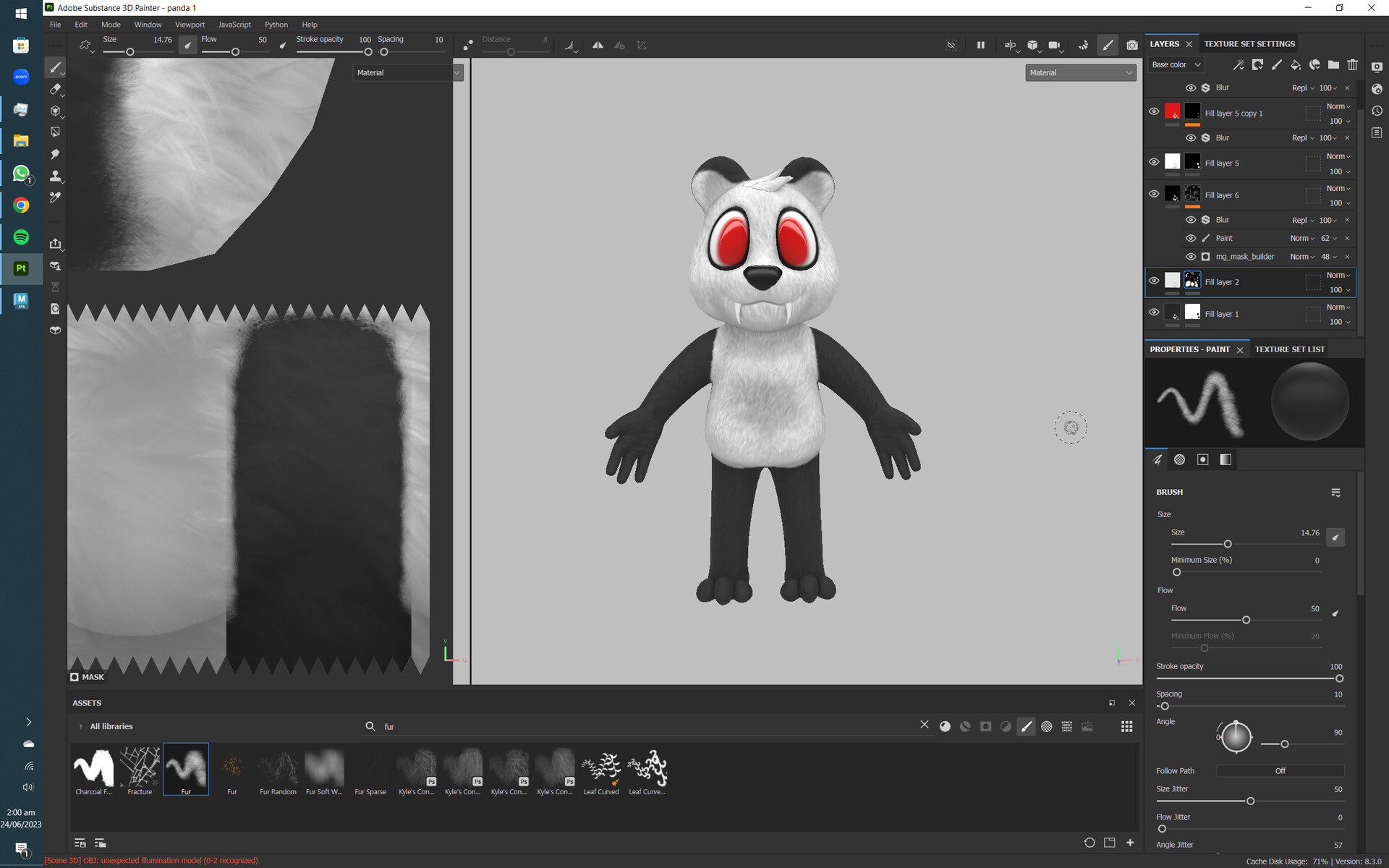The height and width of the screenshot is (868, 1389).
Task: Toggle visibility of the Paint layer
Action: 1191,238
